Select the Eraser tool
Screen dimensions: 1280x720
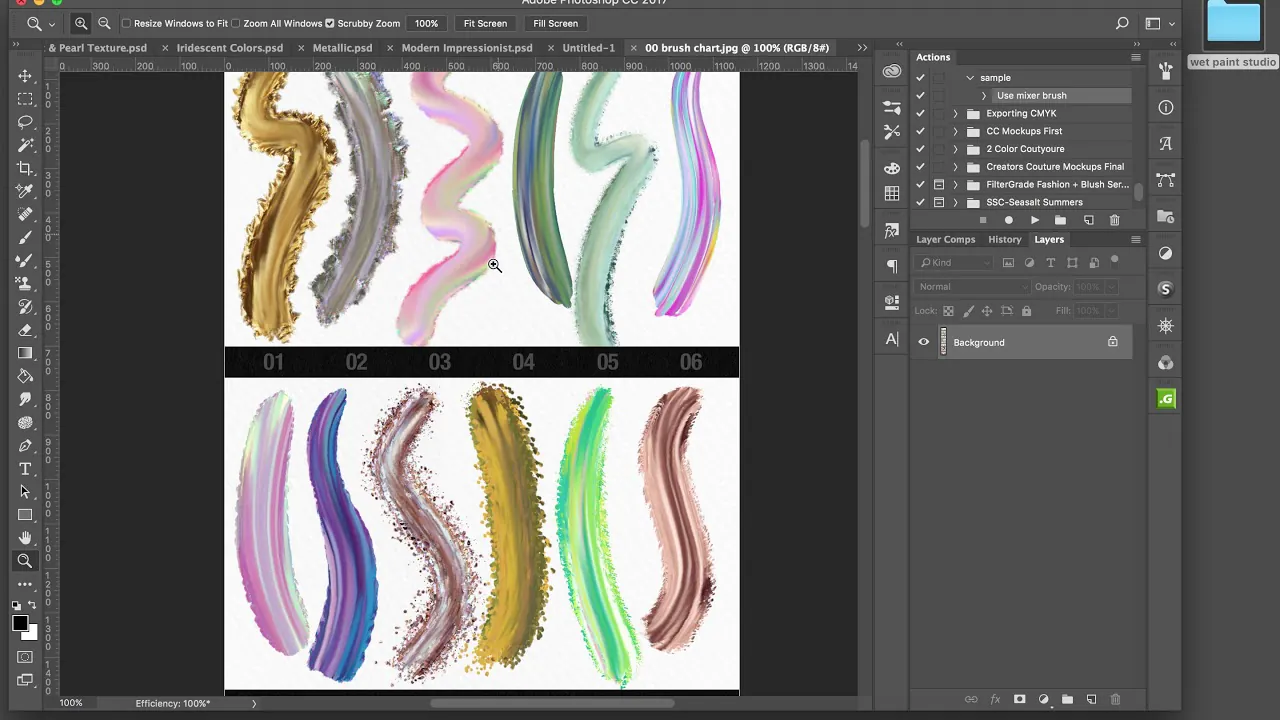point(25,330)
